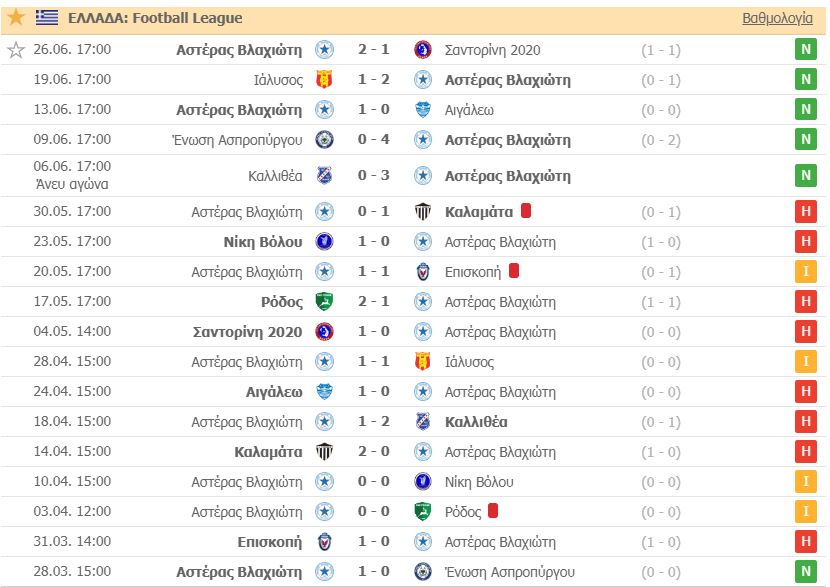The height and width of the screenshot is (587, 830).
Task: Click Καλλιθέα crest in 06.06. match
Action: (324, 175)
